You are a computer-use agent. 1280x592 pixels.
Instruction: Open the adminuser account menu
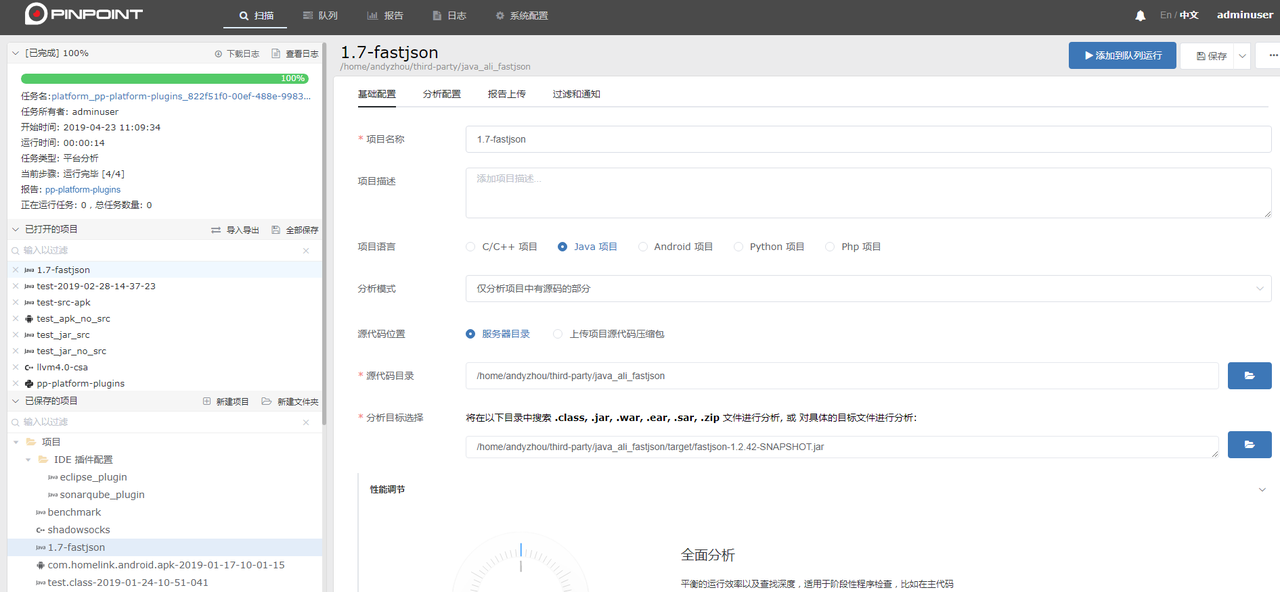click(x=1244, y=15)
